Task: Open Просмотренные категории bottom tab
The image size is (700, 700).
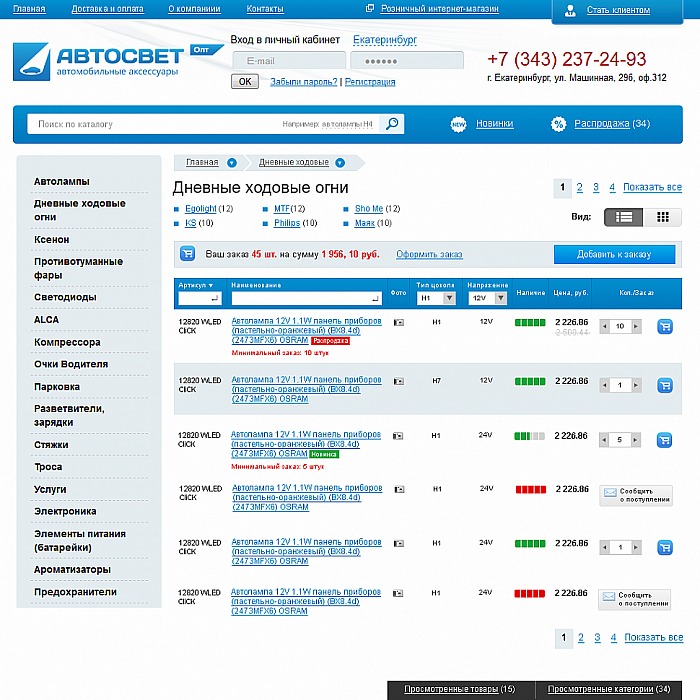Action: 609,689
